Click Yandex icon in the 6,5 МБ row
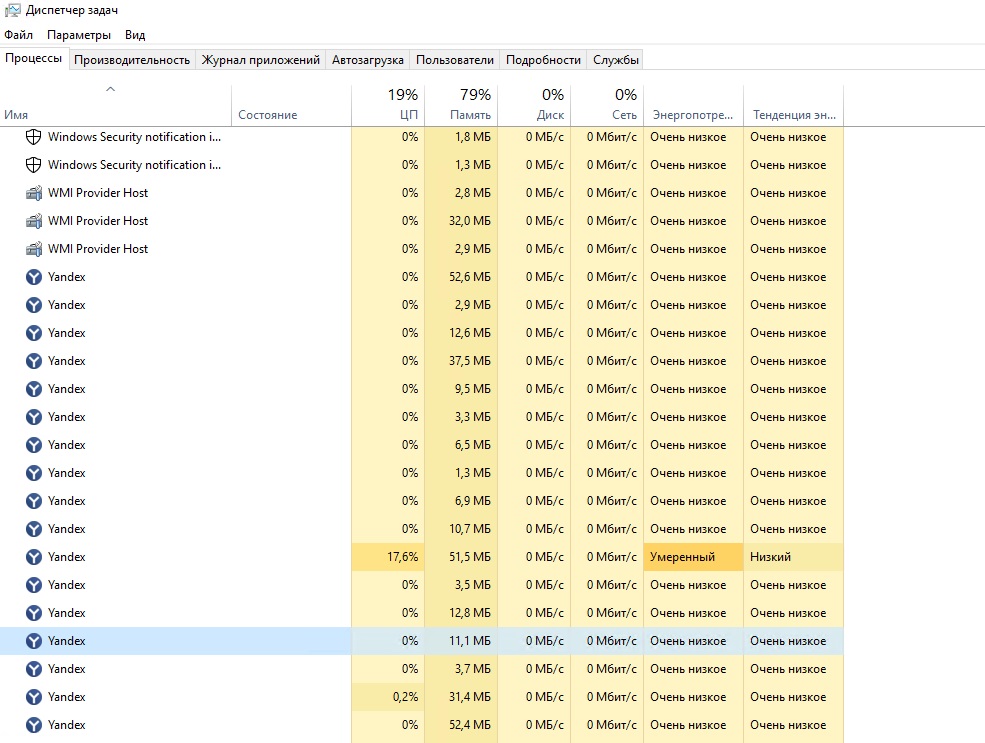 click(x=33, y=445)
